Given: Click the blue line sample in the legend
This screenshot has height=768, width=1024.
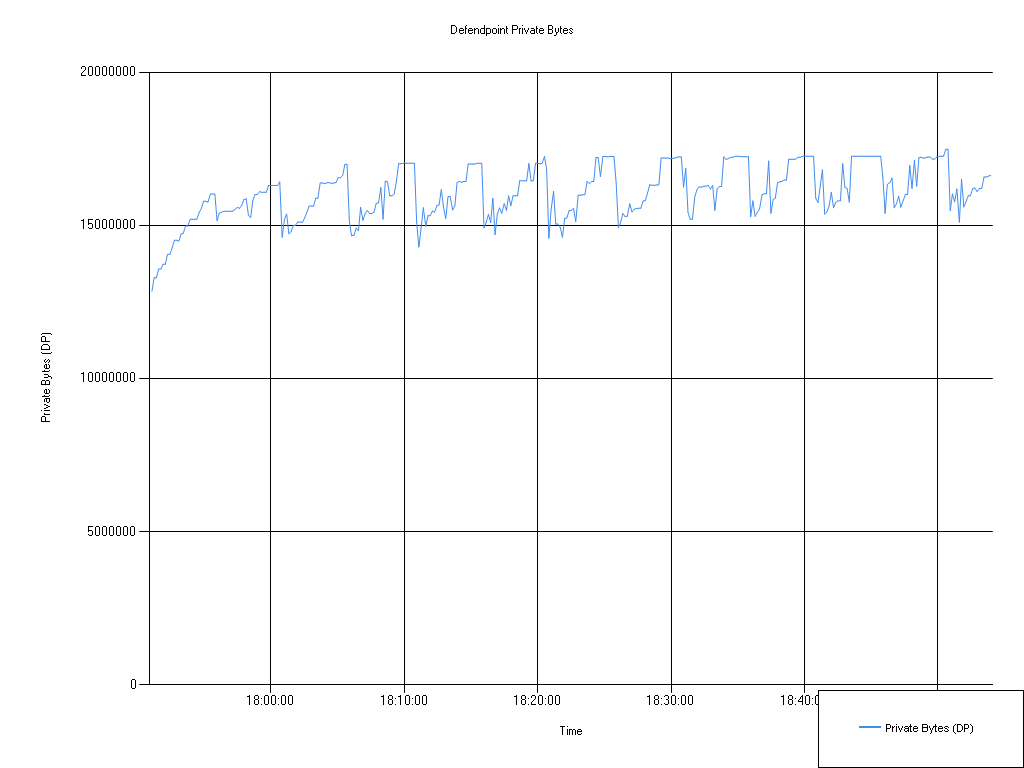Looking at the screenshot, I should pyautogui.click(x=870, y=727).
